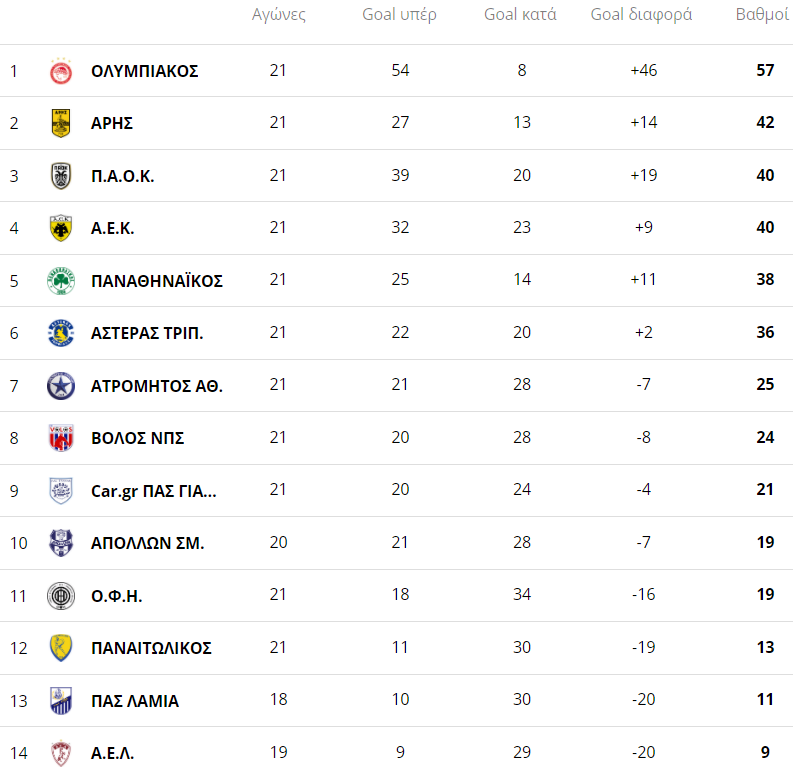The height and width of the screenshot is (769, 793).
Task: Sort table by Βαθμοί column header
Action: tap(762, 15)
